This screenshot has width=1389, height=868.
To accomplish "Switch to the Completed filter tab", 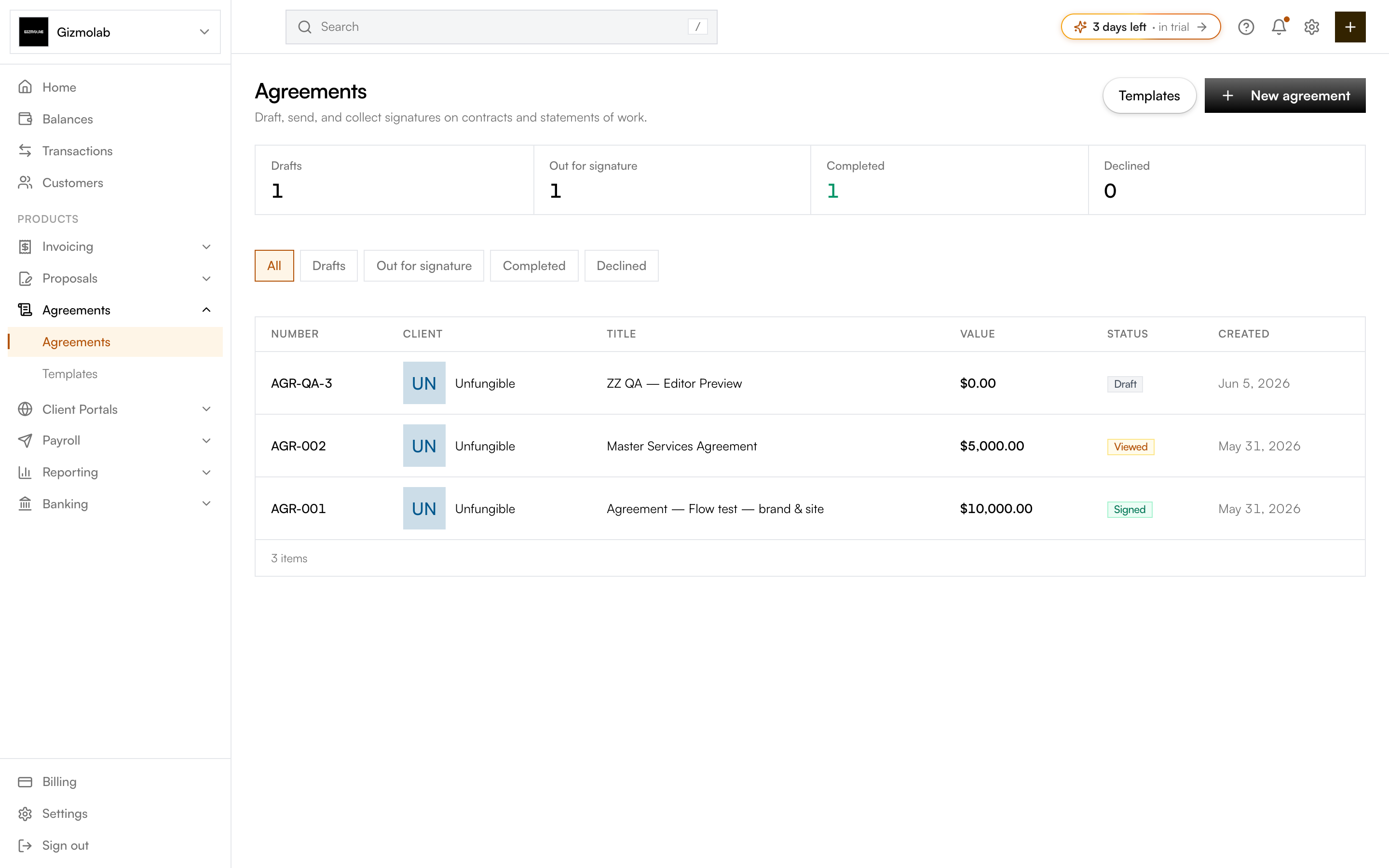I will pos(534,266).
